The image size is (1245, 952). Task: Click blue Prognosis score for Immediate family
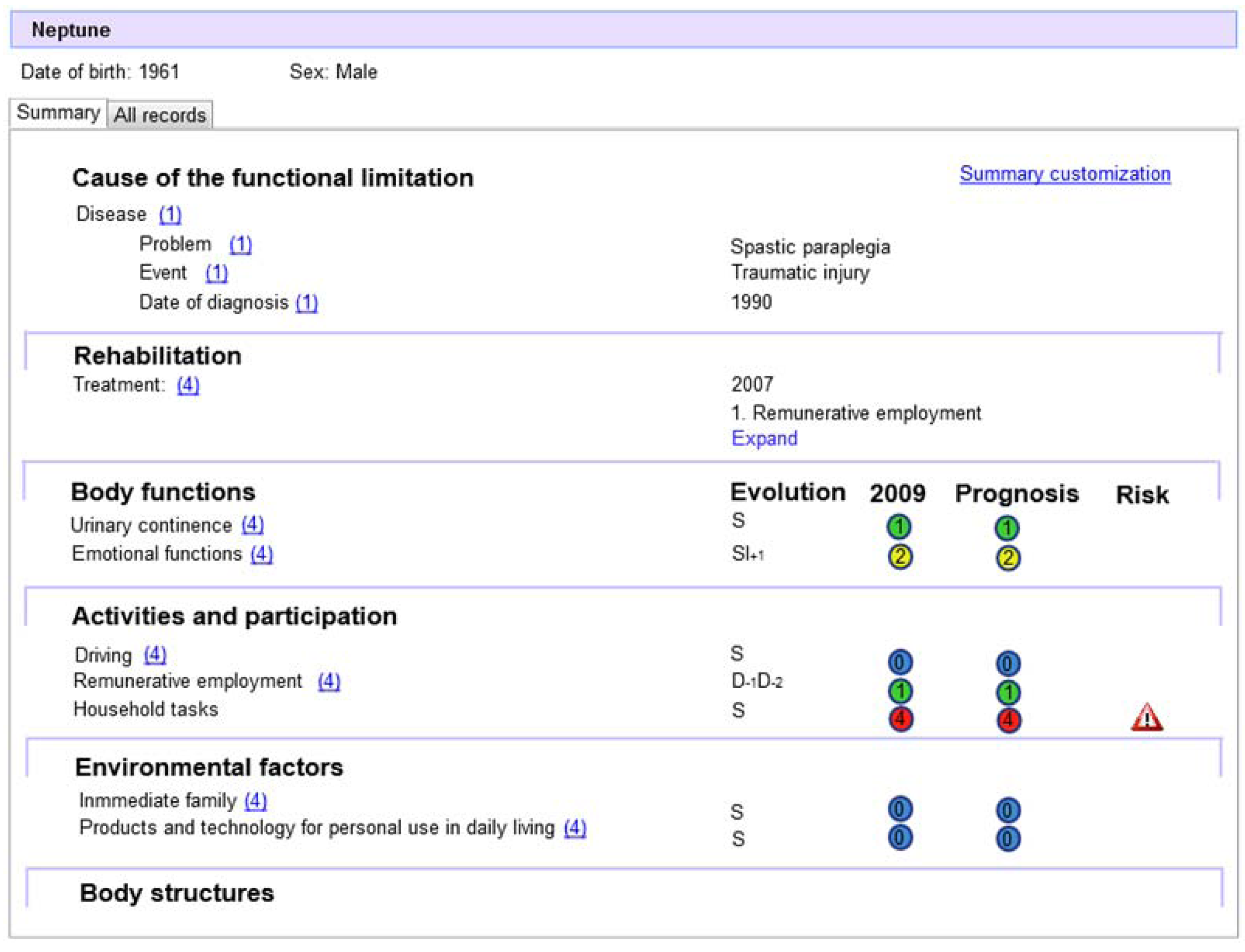pyautogui.click(x=1008, y=810)
